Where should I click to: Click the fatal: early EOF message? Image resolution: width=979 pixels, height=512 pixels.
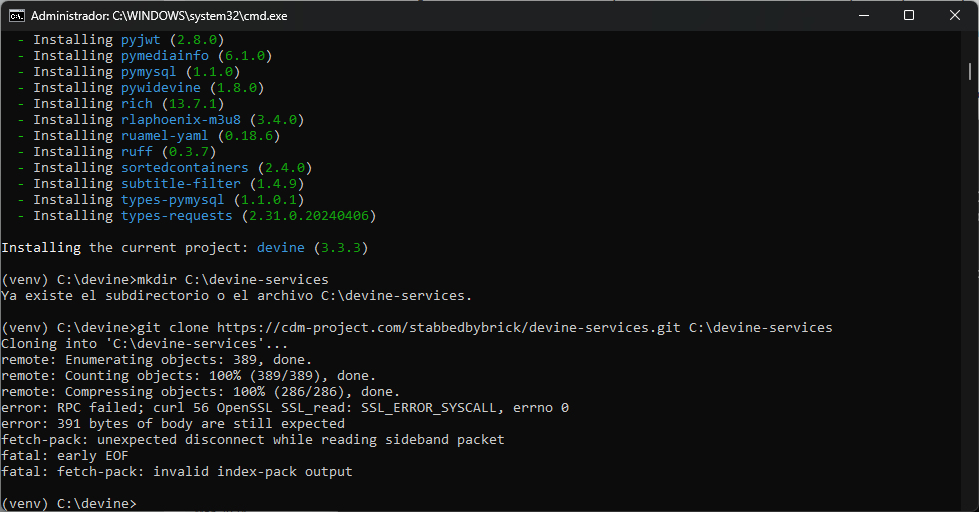pyautogui.click(x=65, y=456)
